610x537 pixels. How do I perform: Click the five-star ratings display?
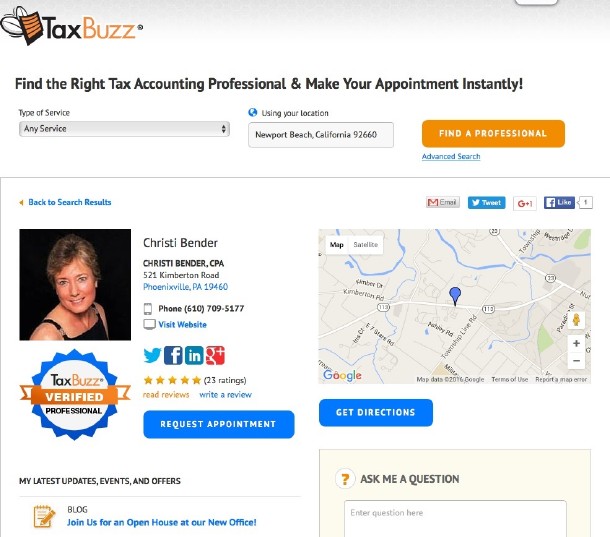172,380
